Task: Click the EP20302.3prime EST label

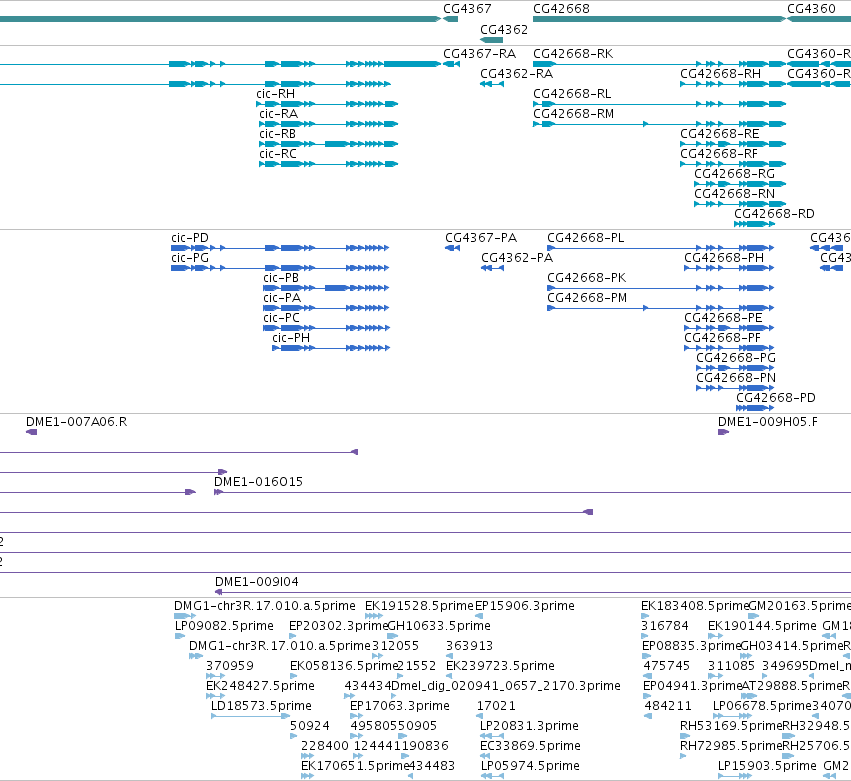Action: [x=339, y=626]
